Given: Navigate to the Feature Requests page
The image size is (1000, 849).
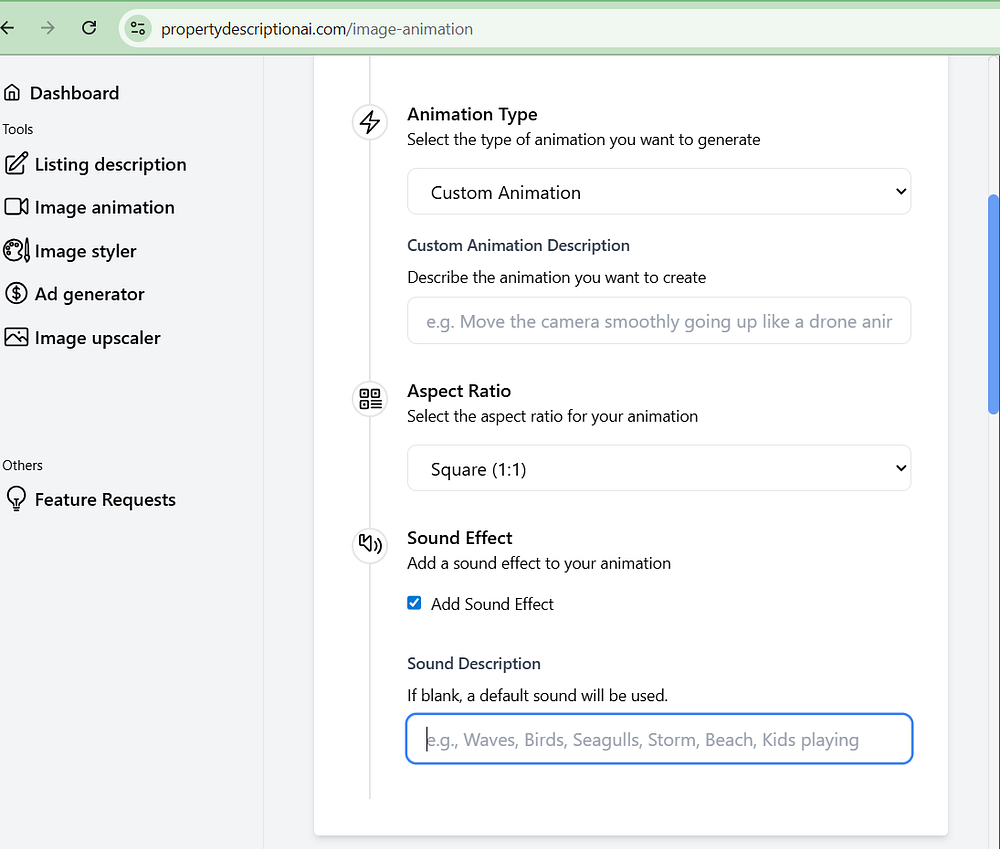Looking at the screenshot, I should point(105,500).
